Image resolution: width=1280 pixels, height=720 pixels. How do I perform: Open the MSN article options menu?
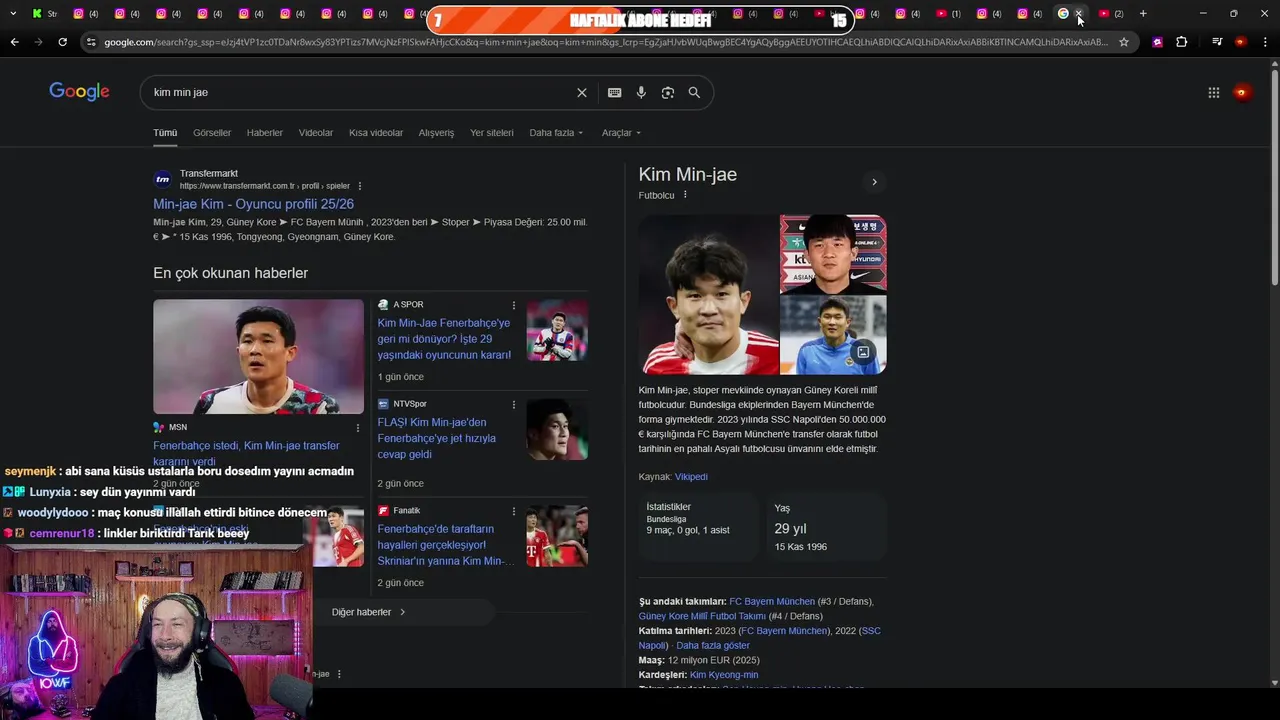pyautogui.click(x=358, y=428)
